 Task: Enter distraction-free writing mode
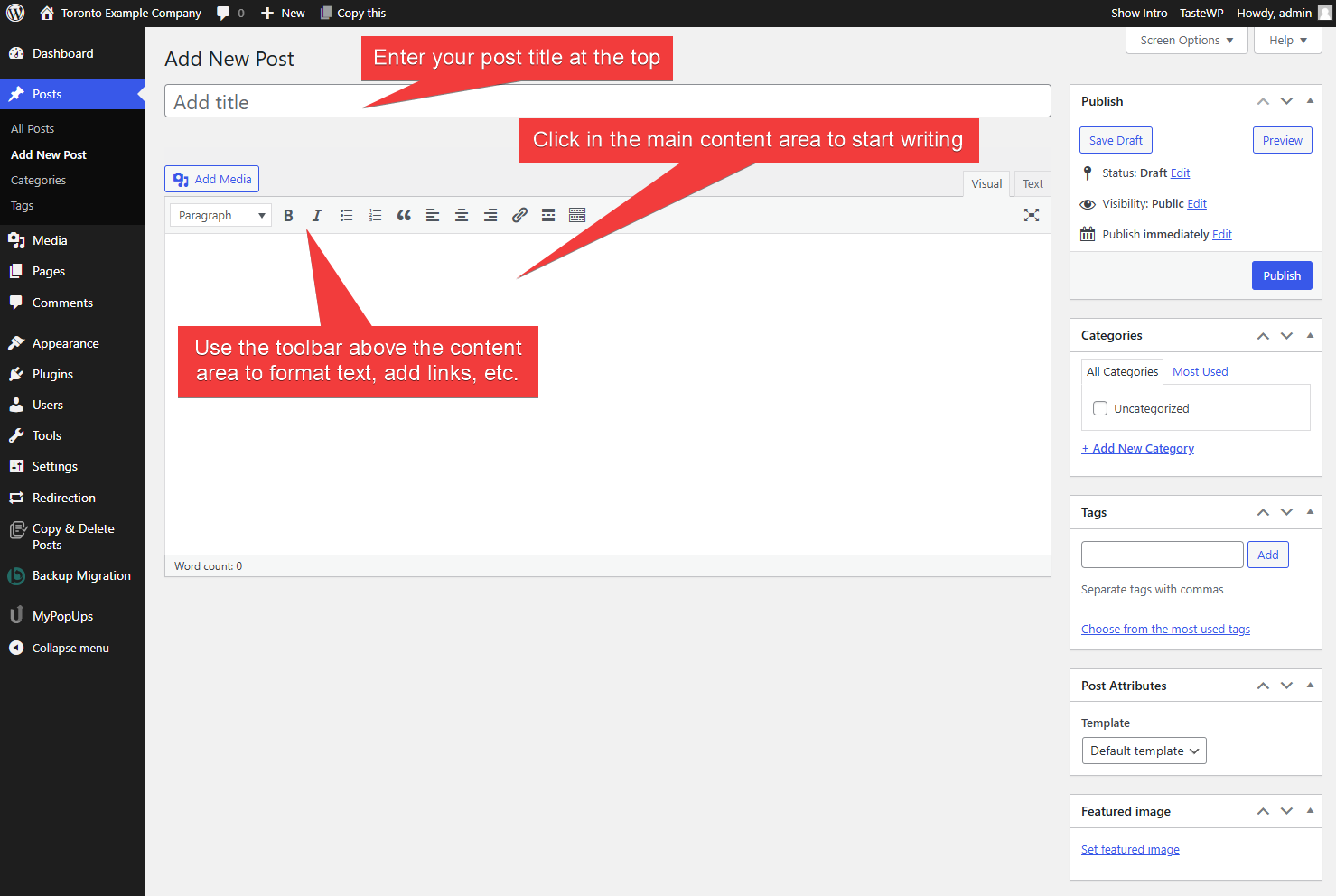click(x=1032, y=215)
